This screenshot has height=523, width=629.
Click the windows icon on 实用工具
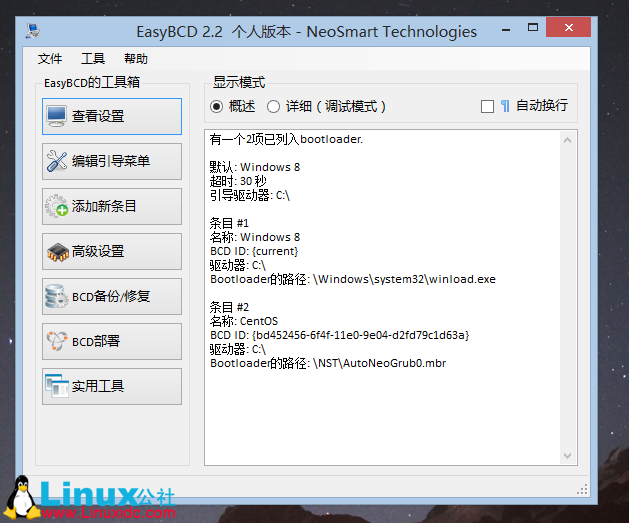[57, 386]
